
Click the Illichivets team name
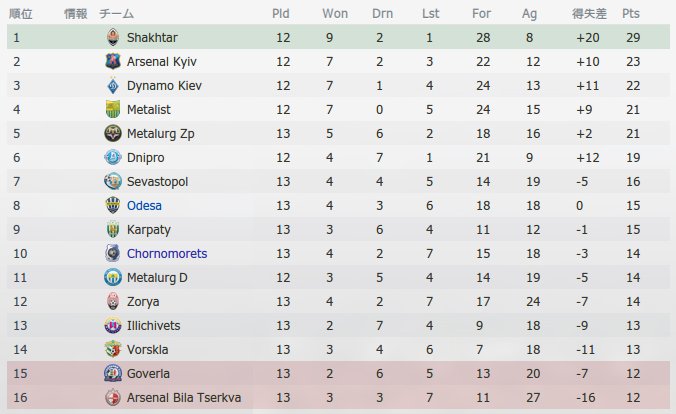[x=153, y=326]
